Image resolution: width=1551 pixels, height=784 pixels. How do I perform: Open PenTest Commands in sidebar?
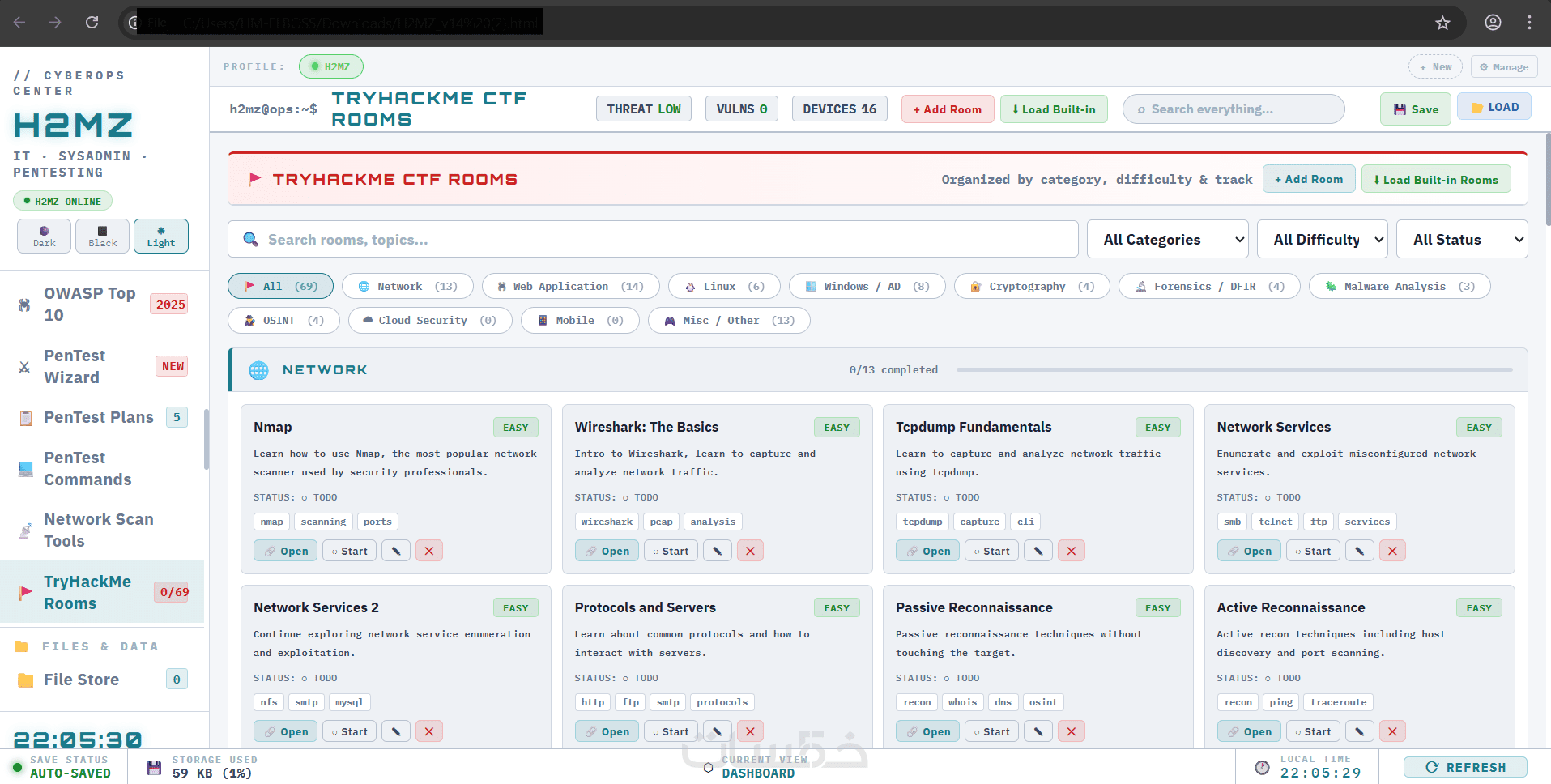tap(102, 469)
